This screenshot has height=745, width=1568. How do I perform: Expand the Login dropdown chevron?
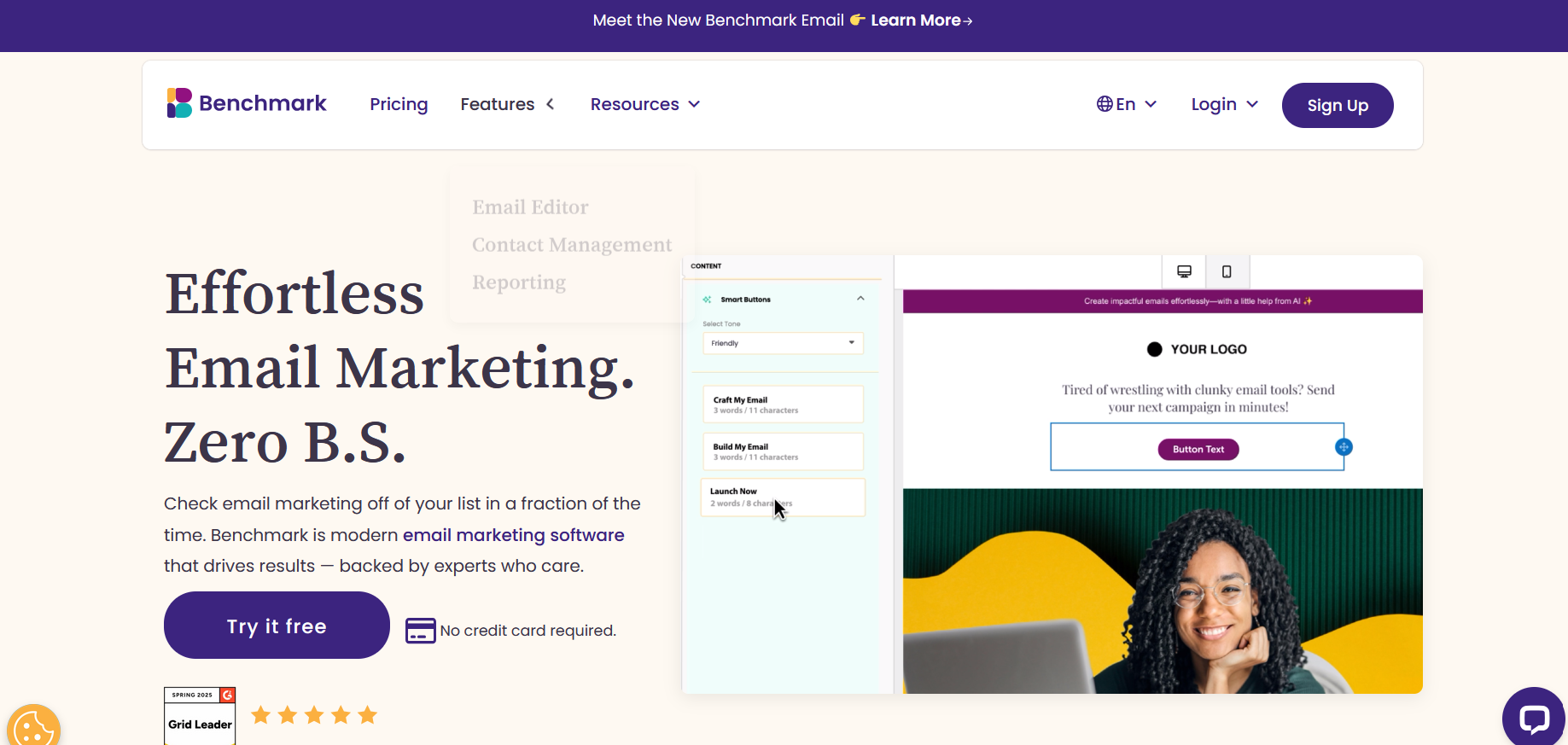tap(1252, 104)
